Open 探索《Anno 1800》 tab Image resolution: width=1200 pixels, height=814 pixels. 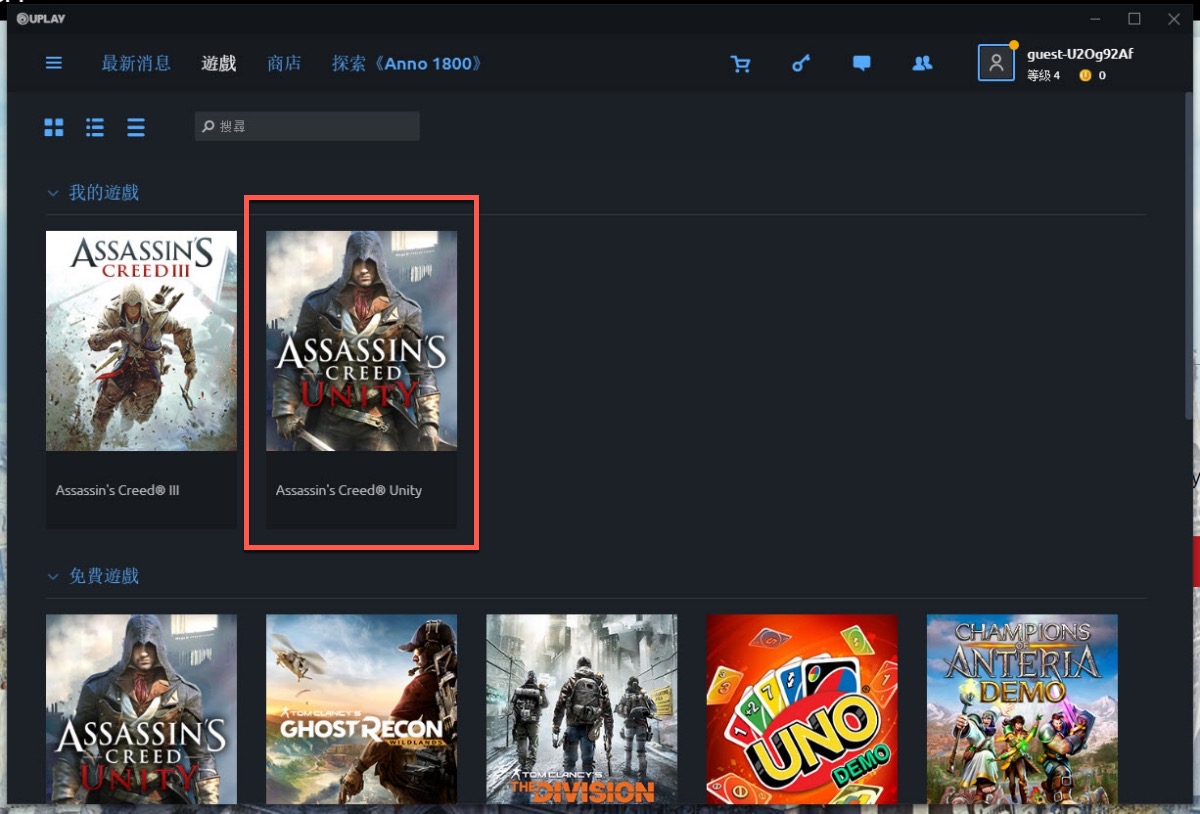point(408,63)
